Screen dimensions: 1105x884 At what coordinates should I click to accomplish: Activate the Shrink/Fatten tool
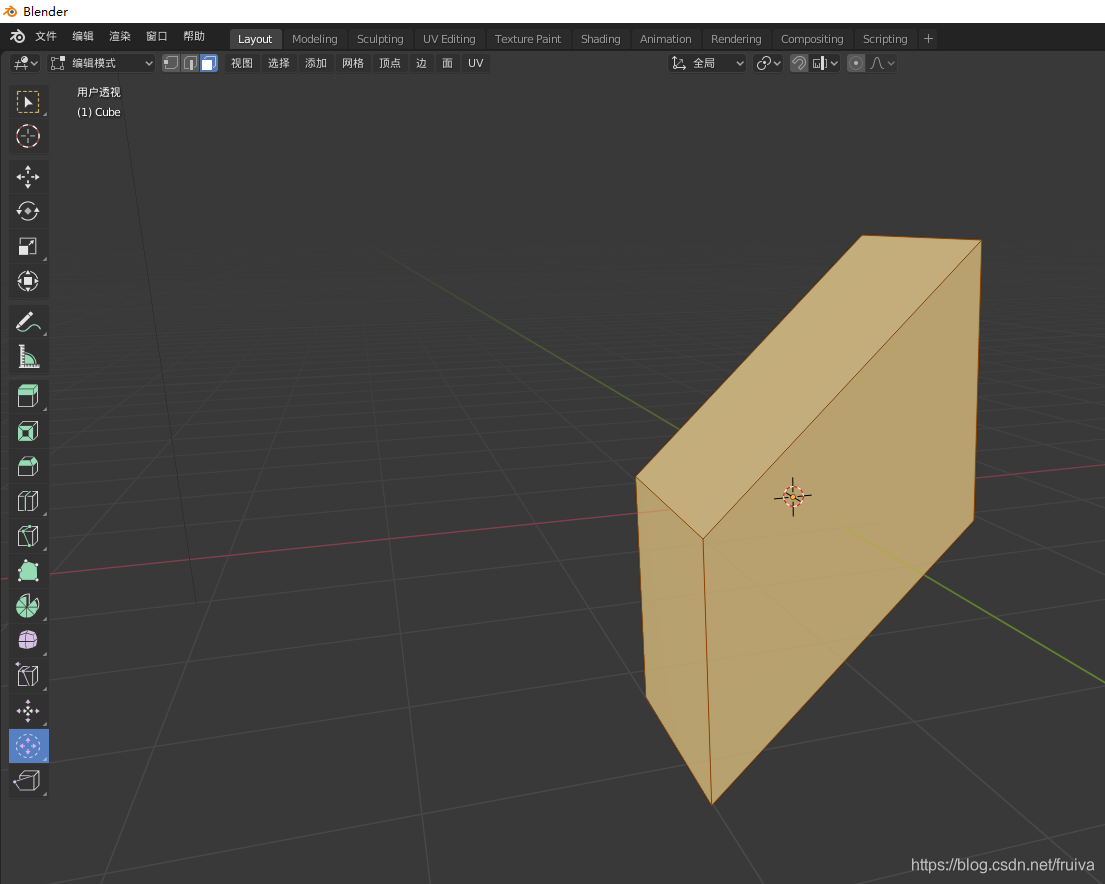coord(28,711)
